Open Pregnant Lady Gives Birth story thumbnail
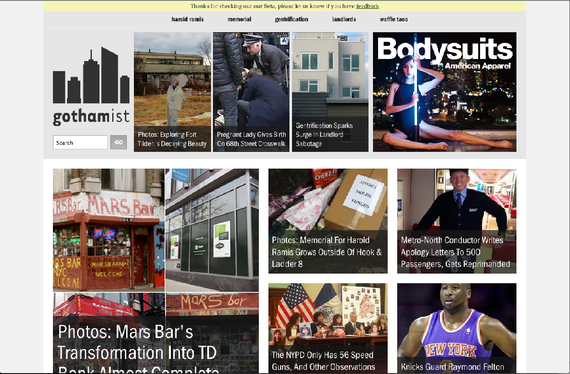 point(251,92)
